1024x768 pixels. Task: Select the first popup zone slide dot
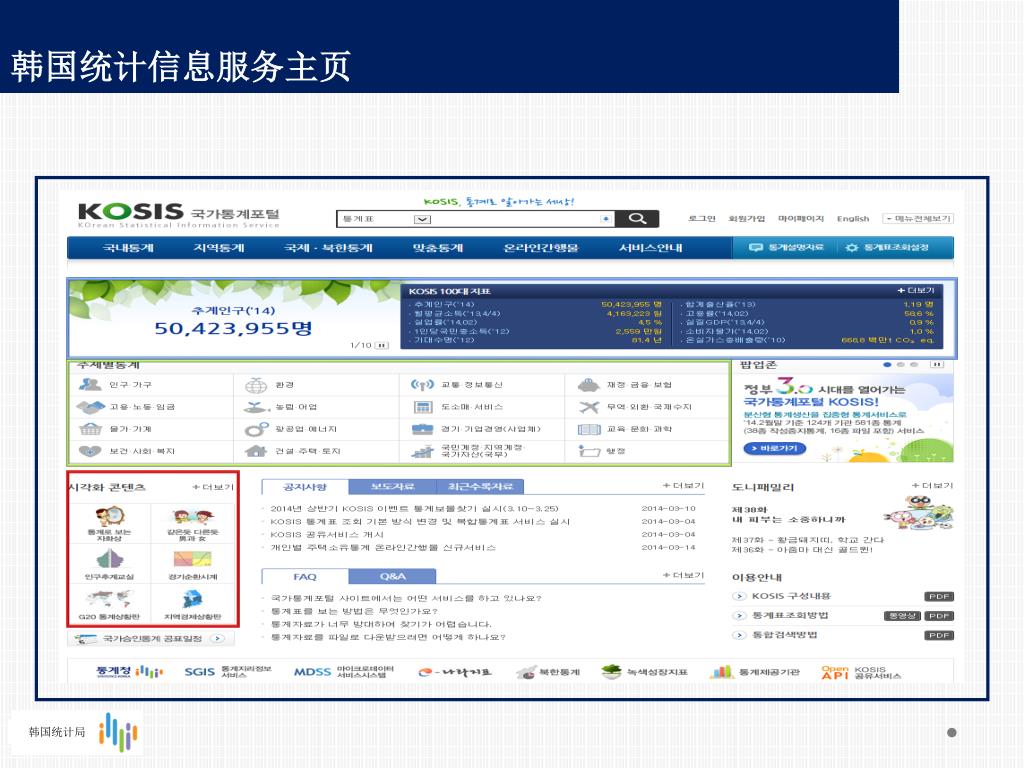(x=887, y=364)
